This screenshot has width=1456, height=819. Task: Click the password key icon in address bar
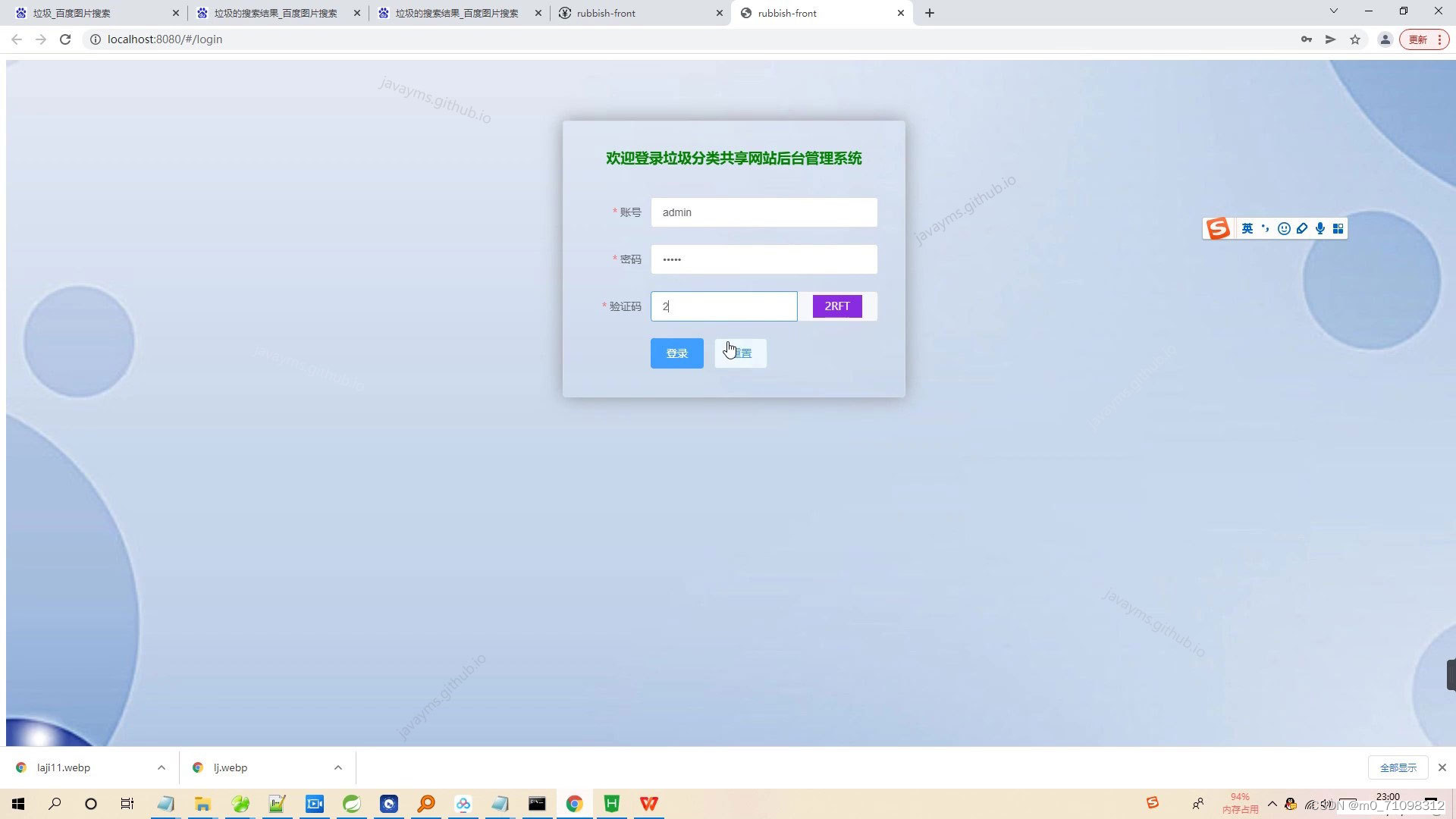1307,39
